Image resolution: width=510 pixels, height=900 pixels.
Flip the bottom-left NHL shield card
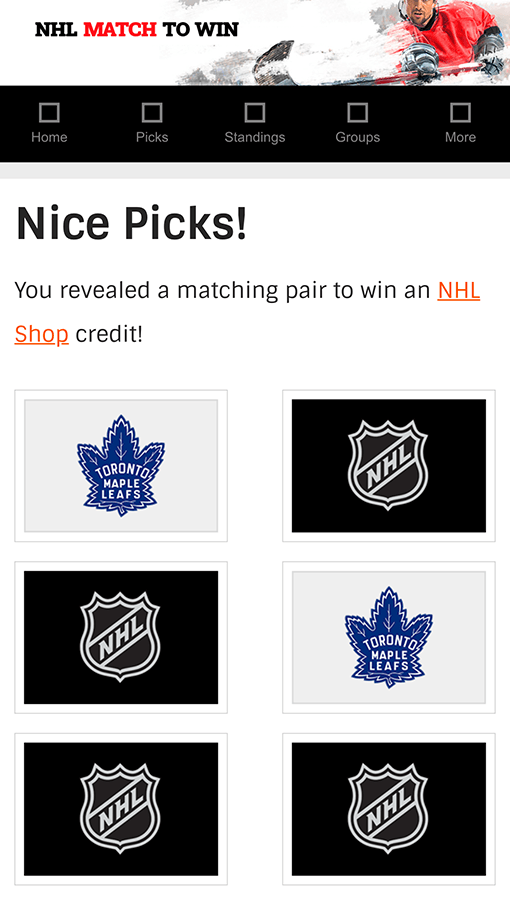(121, 809)
